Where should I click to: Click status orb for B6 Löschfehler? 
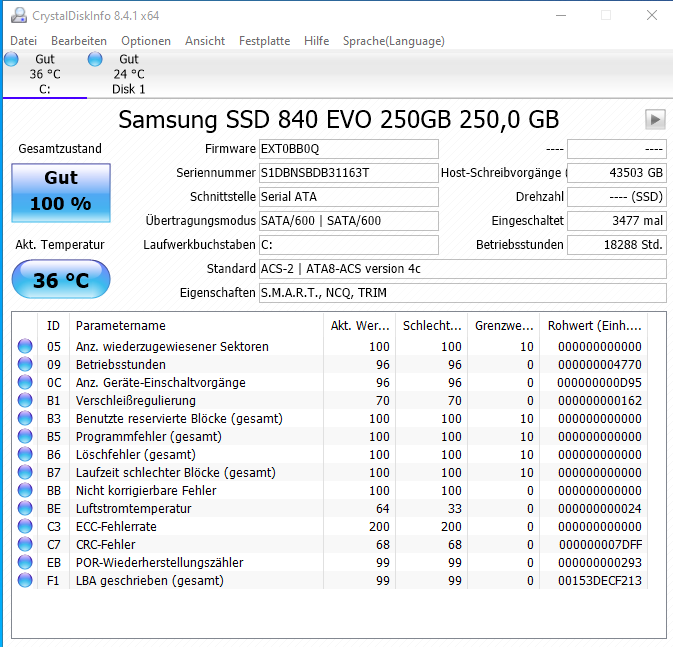tap(25, 454)
